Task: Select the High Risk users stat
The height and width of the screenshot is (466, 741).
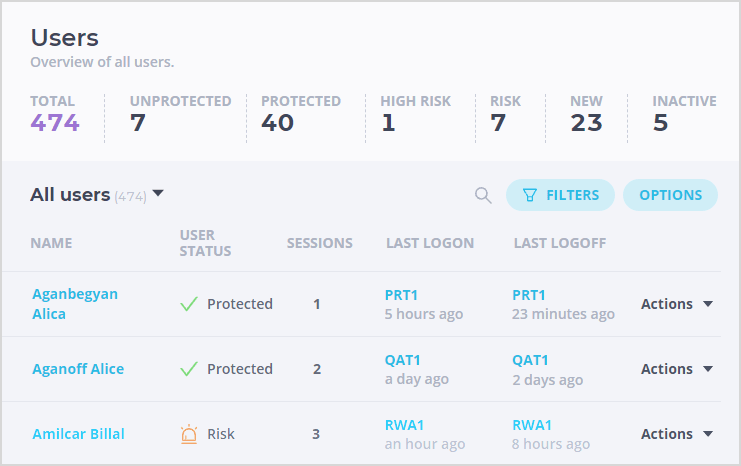Action: [415, 115]
